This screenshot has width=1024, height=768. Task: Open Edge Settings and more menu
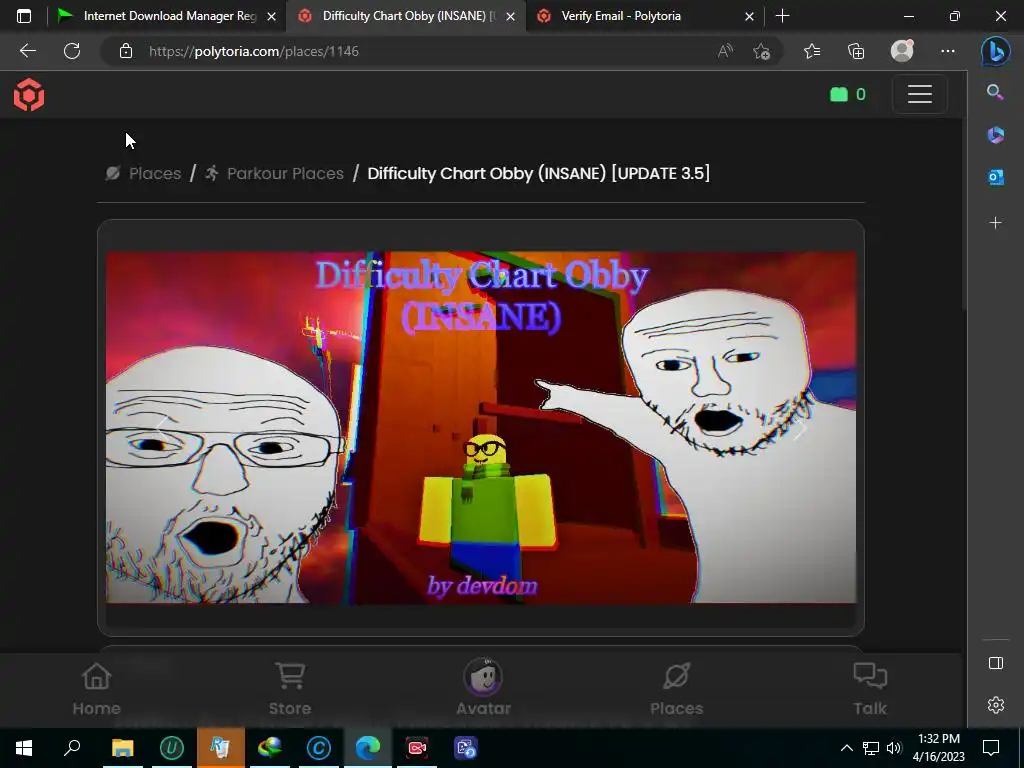click(948, 51)
